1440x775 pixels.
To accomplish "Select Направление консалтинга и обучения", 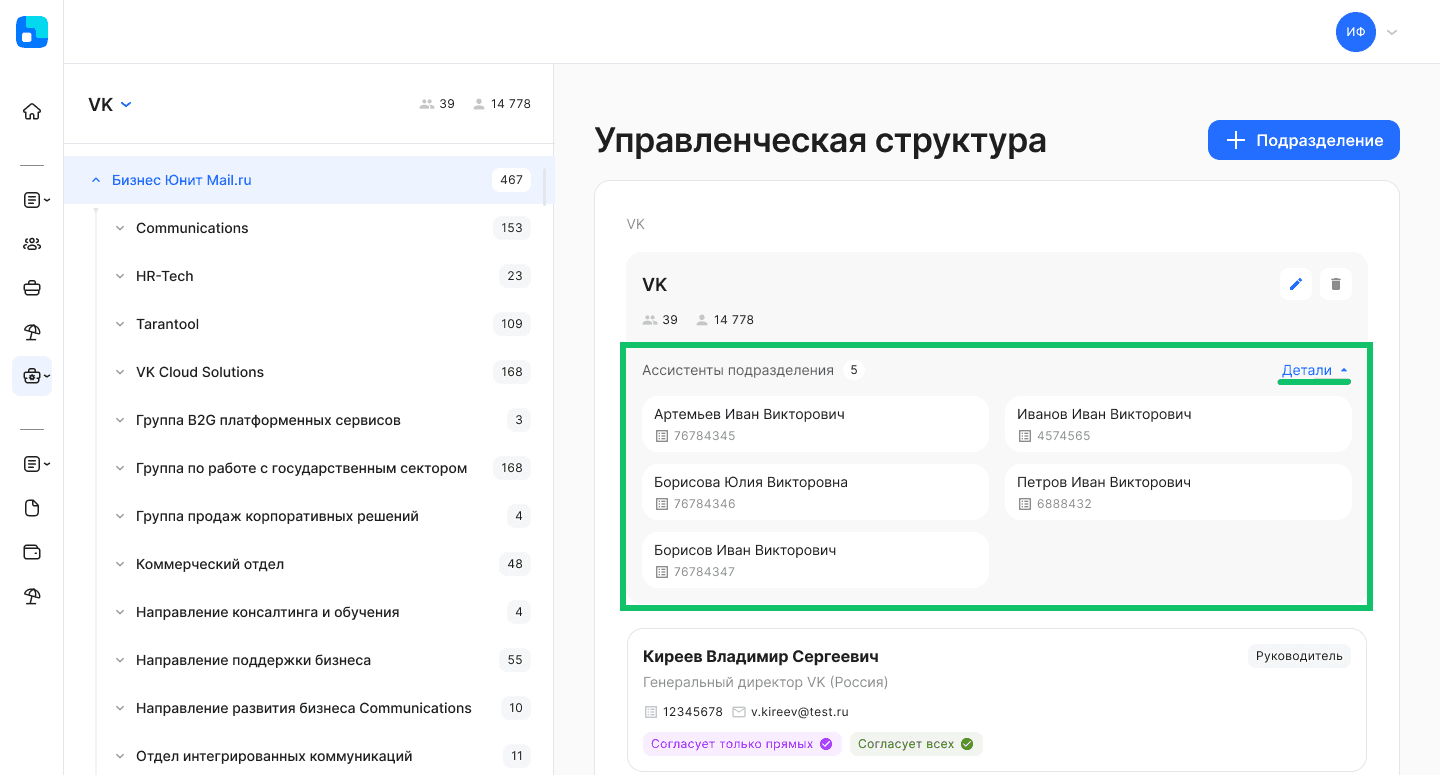I will (267, 612).
